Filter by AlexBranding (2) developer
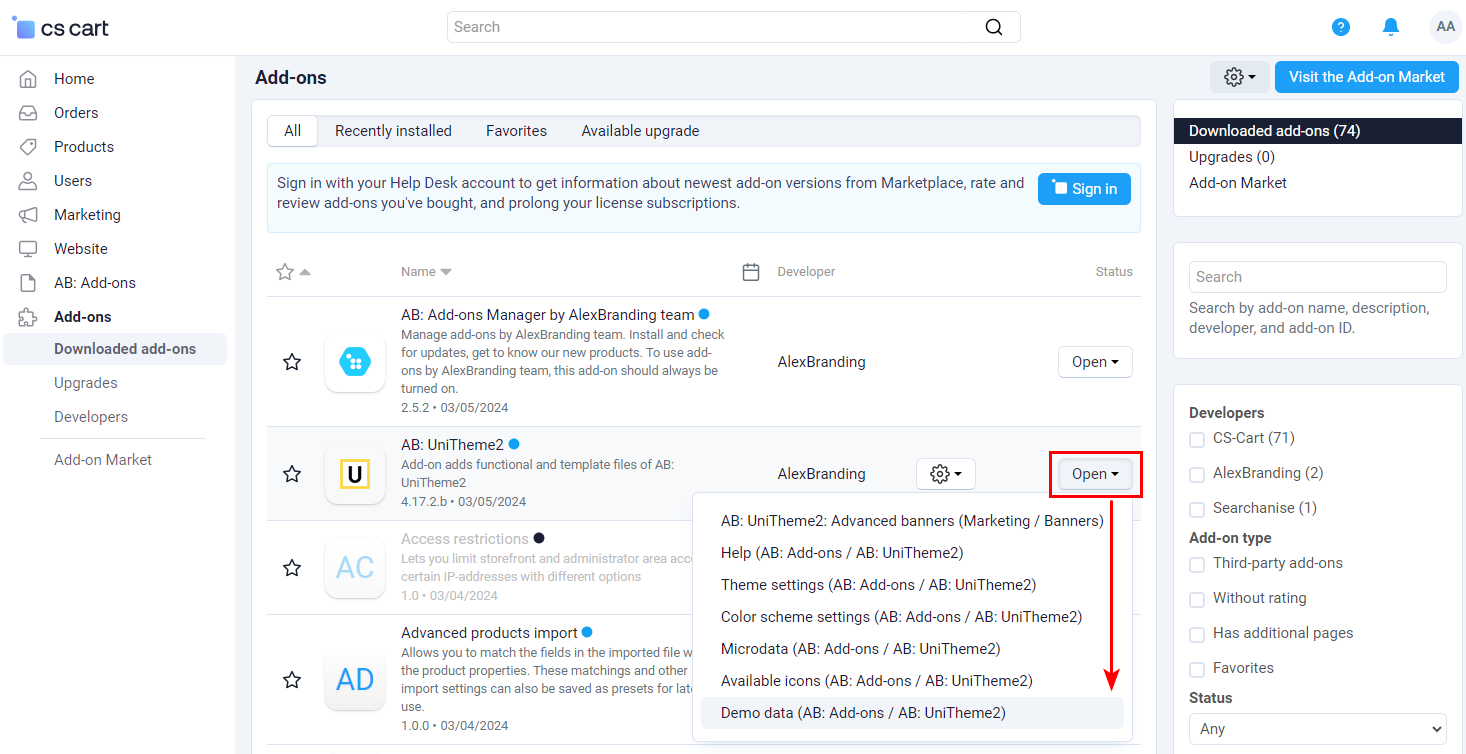Screen dimensions: 1466x754 (1197, 475)
